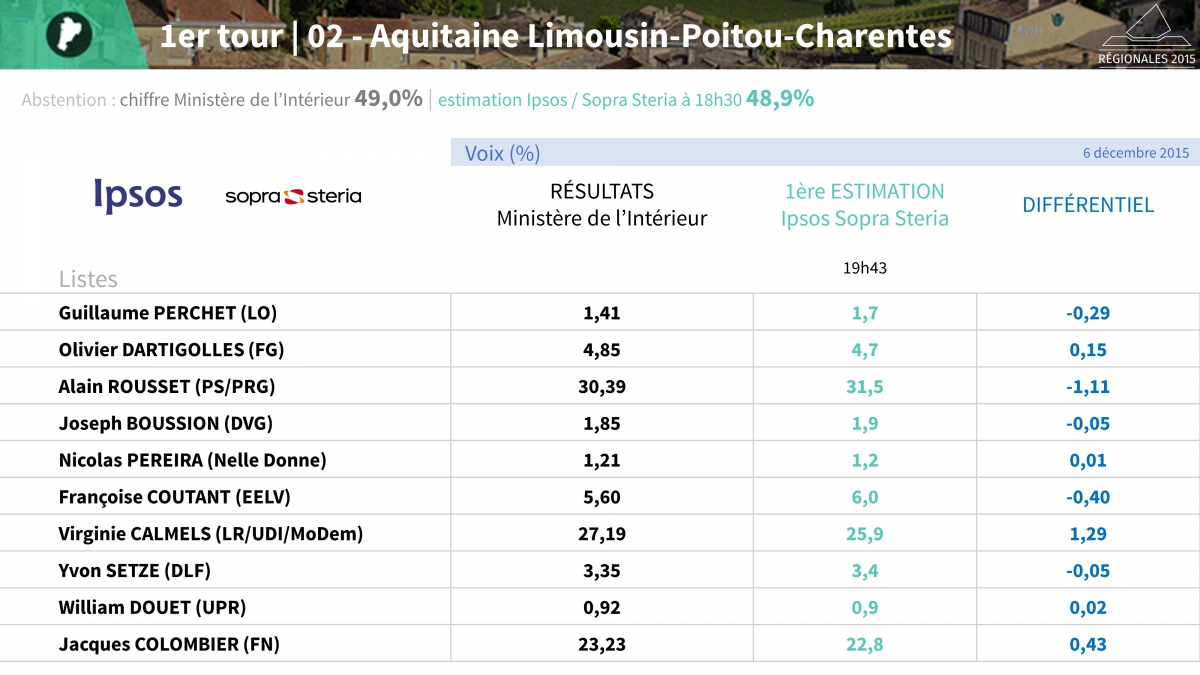
Task: Click the Listes heading
Action: point(88,279)
